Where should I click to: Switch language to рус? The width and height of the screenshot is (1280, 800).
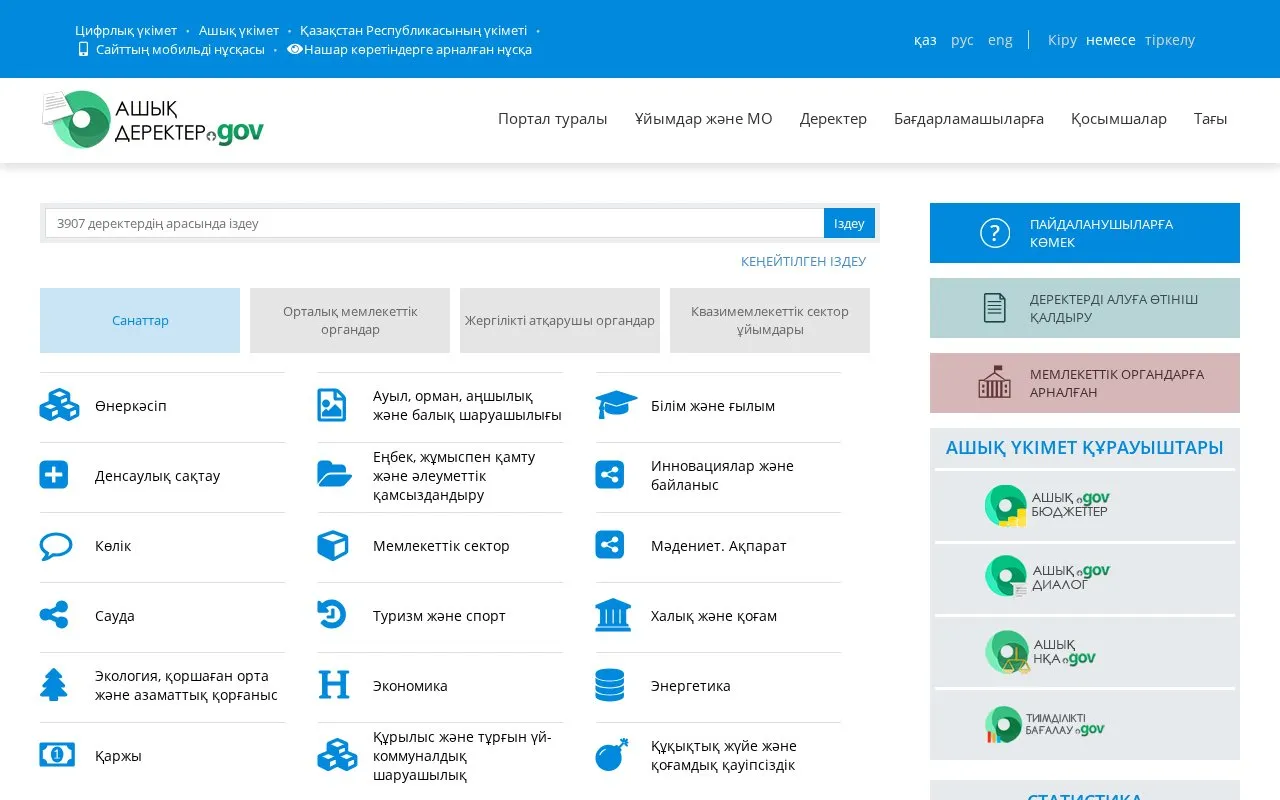(x=962, y=40)
